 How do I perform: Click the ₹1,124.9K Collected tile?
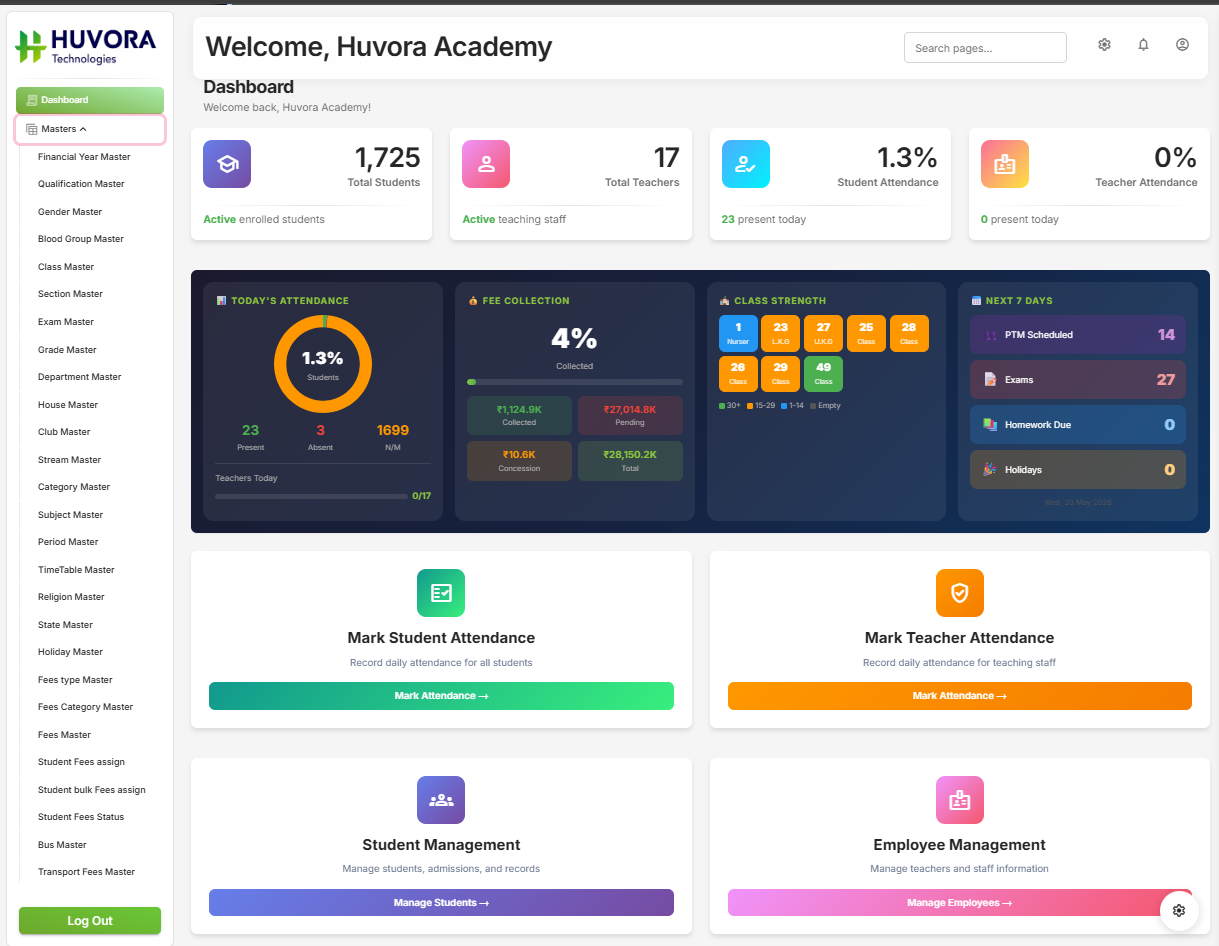coord(519,415)
